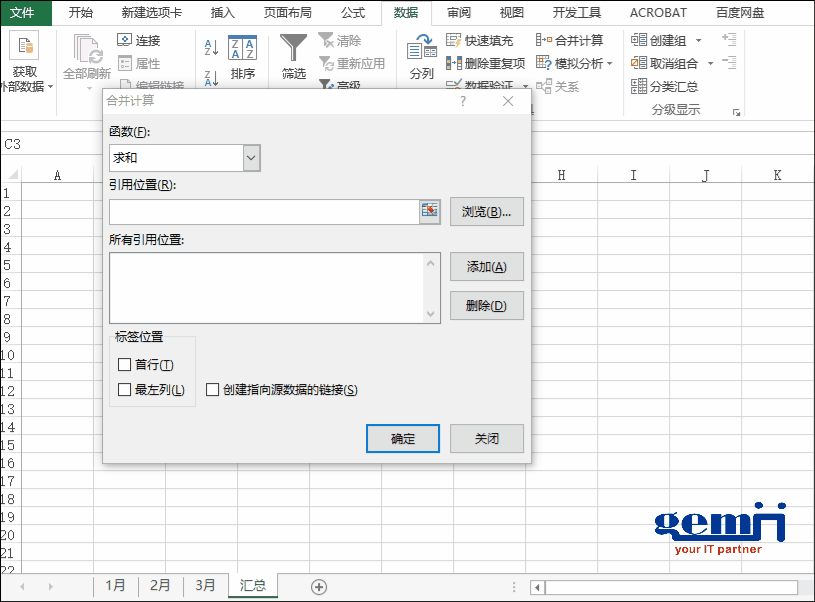Click the 分列 text-to-columns icon
The height and width of the screenshot is (602, 815).
[x=421, y=49]
